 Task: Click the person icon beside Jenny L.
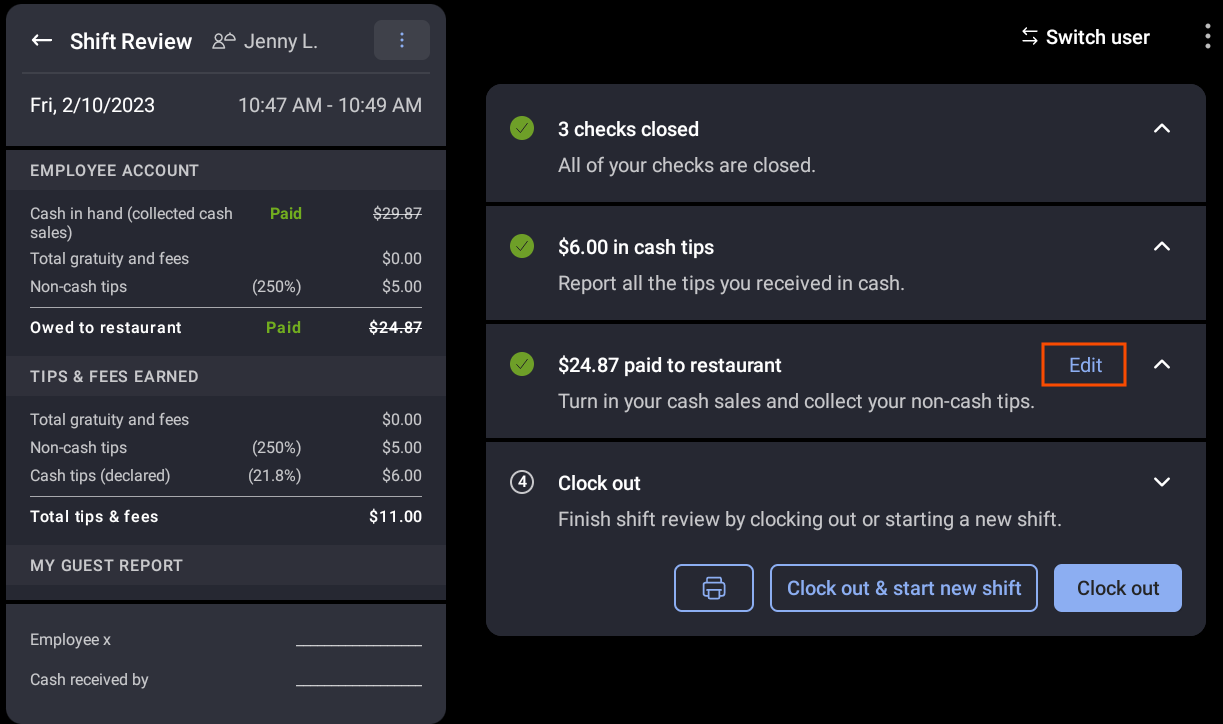point(223,40)
